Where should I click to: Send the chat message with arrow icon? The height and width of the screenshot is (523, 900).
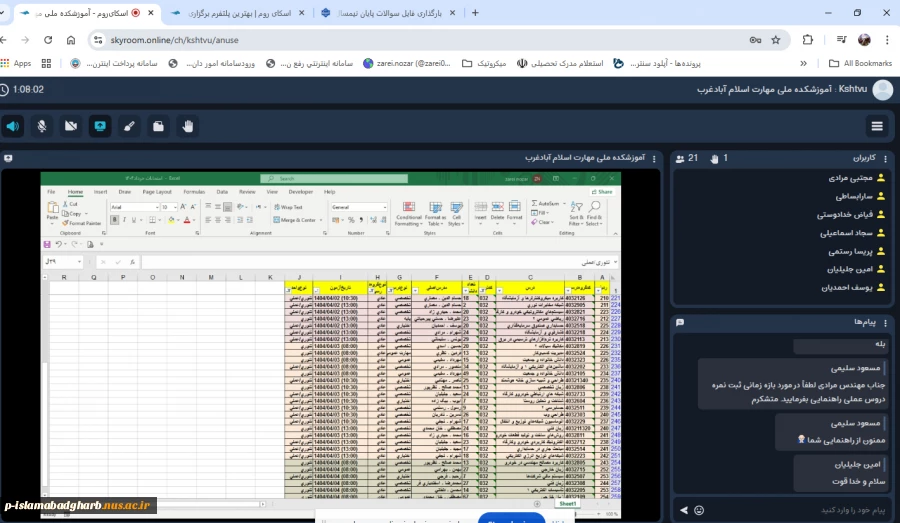[684, 510]
